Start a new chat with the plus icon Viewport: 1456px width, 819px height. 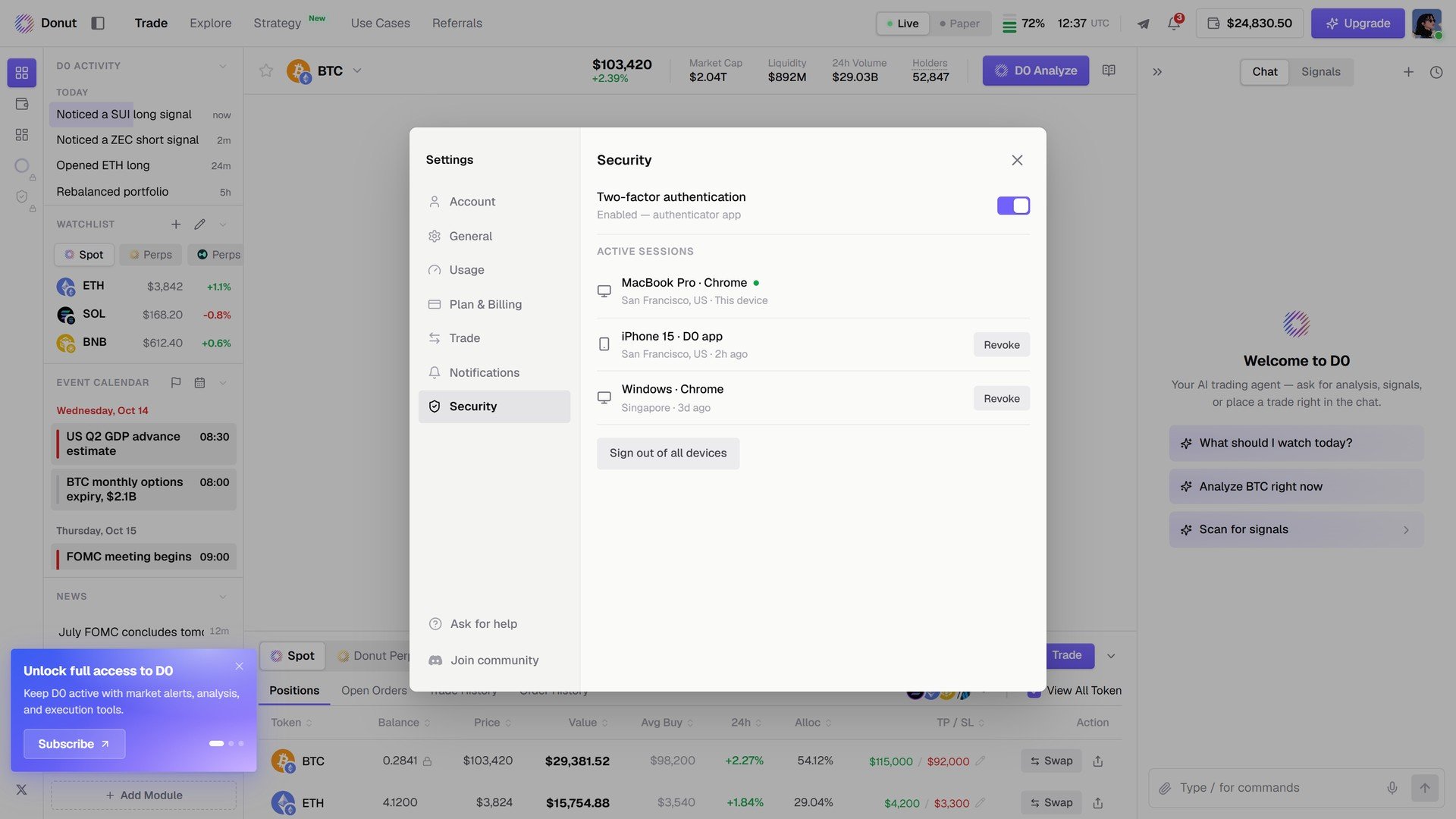click(x=1408, y=72)
